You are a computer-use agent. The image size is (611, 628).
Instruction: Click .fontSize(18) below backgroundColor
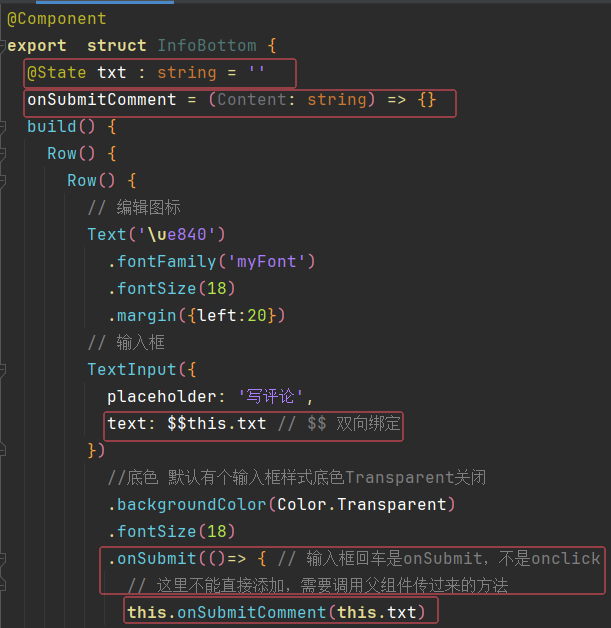tap(172, 532)
